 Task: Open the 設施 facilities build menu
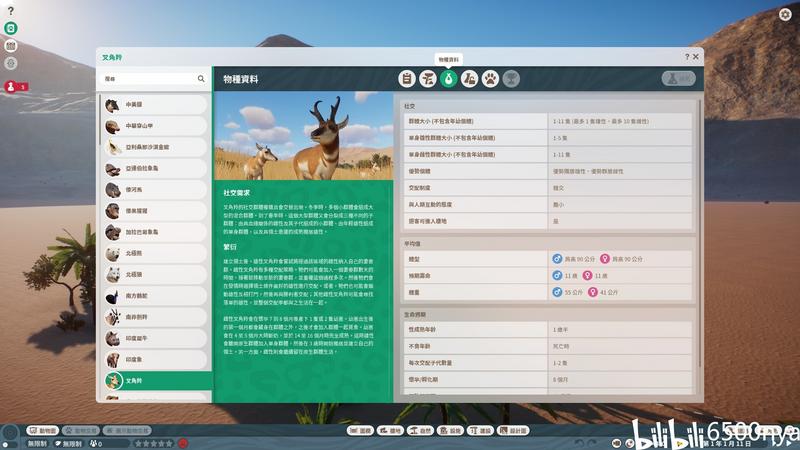(450, 431)
